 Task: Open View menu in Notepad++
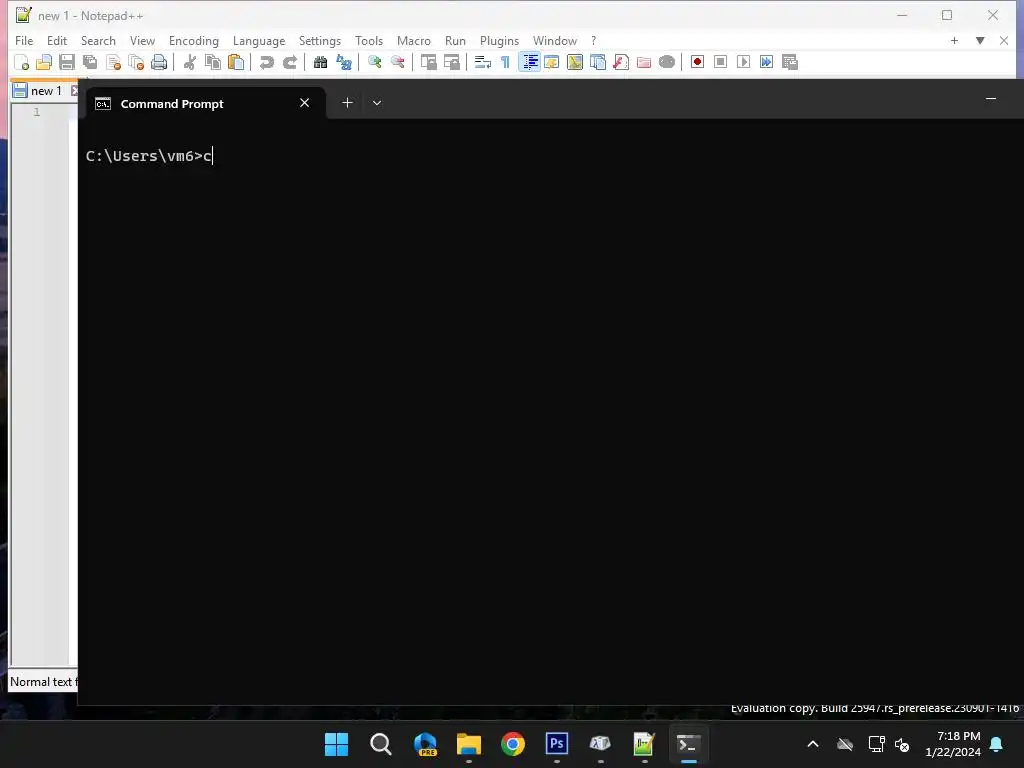tap(142, 40)
